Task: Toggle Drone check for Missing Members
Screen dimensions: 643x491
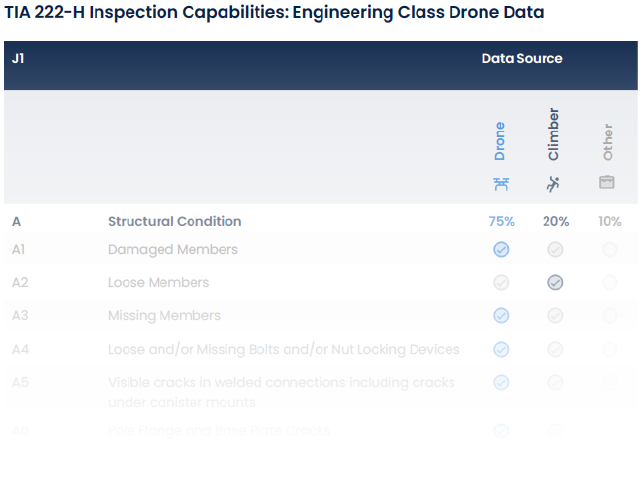Action: pyautogui.click(x=501, y=315)
